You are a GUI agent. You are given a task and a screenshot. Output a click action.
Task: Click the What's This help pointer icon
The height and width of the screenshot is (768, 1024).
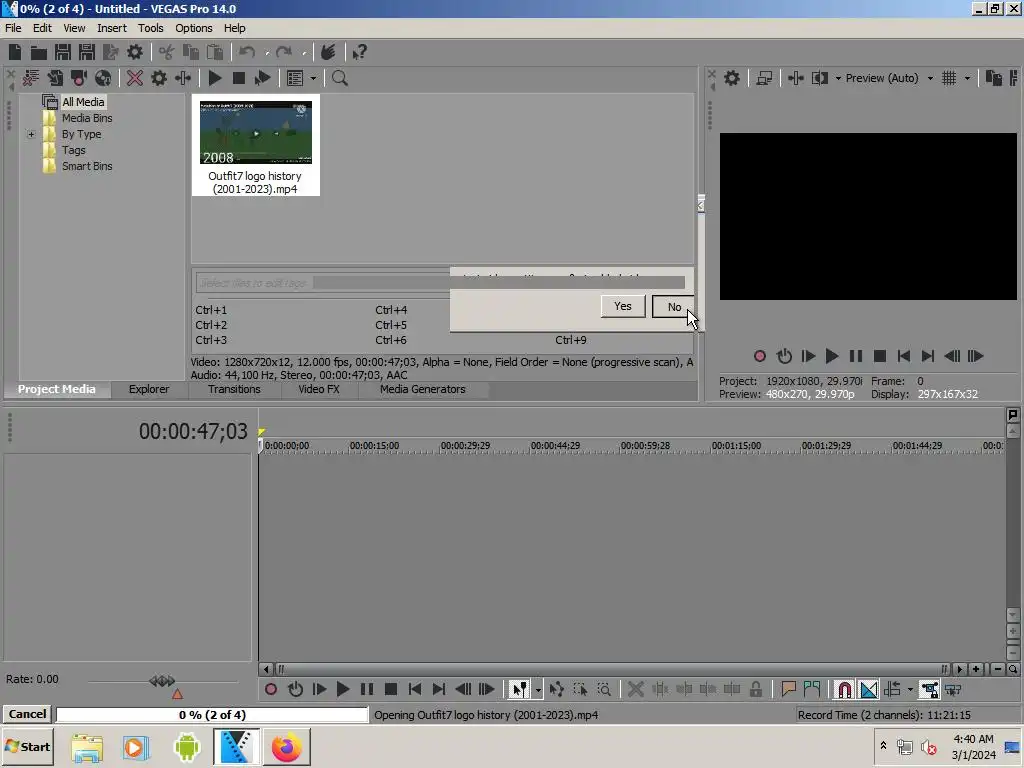point(359,52)
